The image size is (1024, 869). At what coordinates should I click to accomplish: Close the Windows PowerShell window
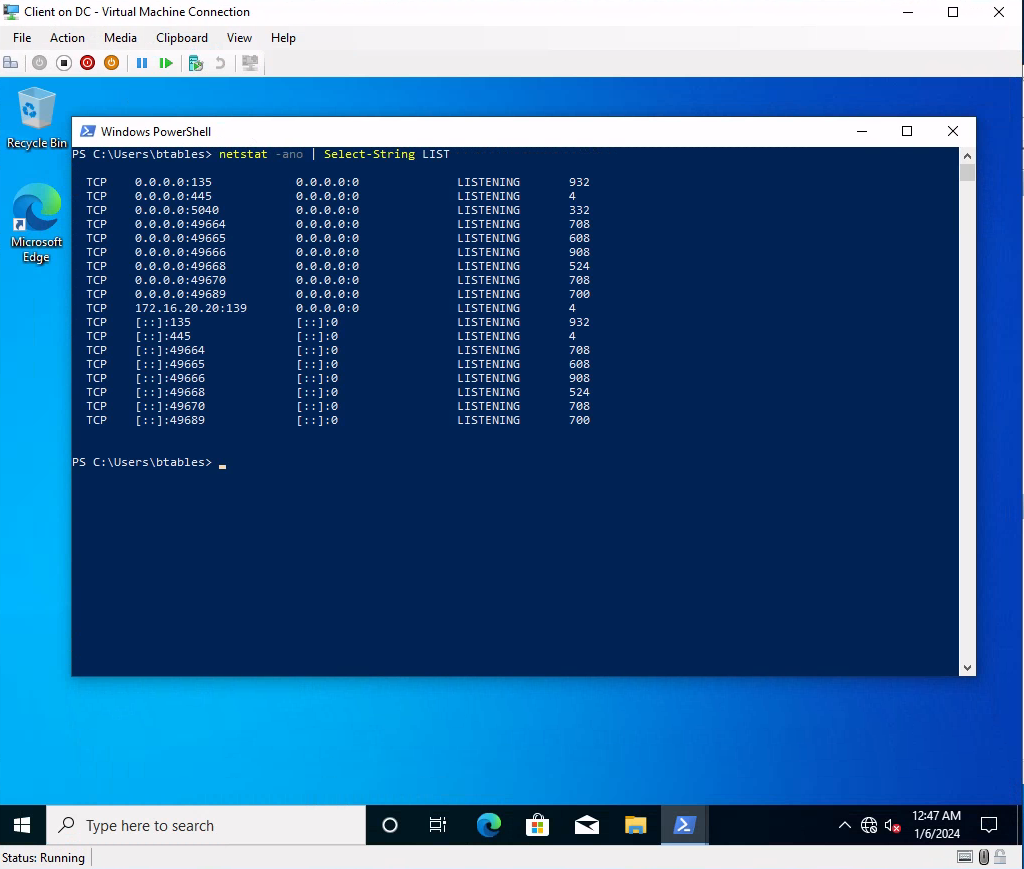pos(953,131)
